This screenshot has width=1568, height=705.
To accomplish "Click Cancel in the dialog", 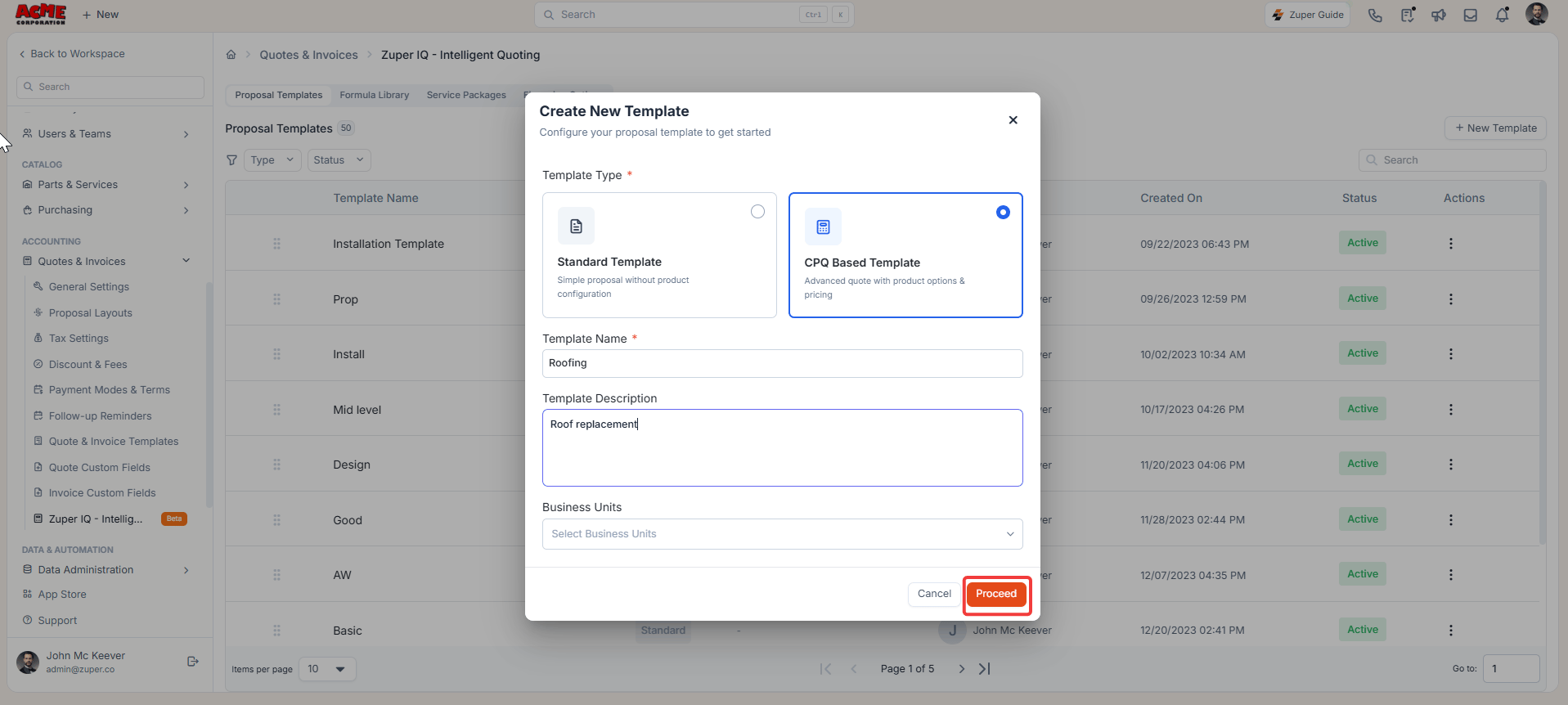I will coord(934,595).
